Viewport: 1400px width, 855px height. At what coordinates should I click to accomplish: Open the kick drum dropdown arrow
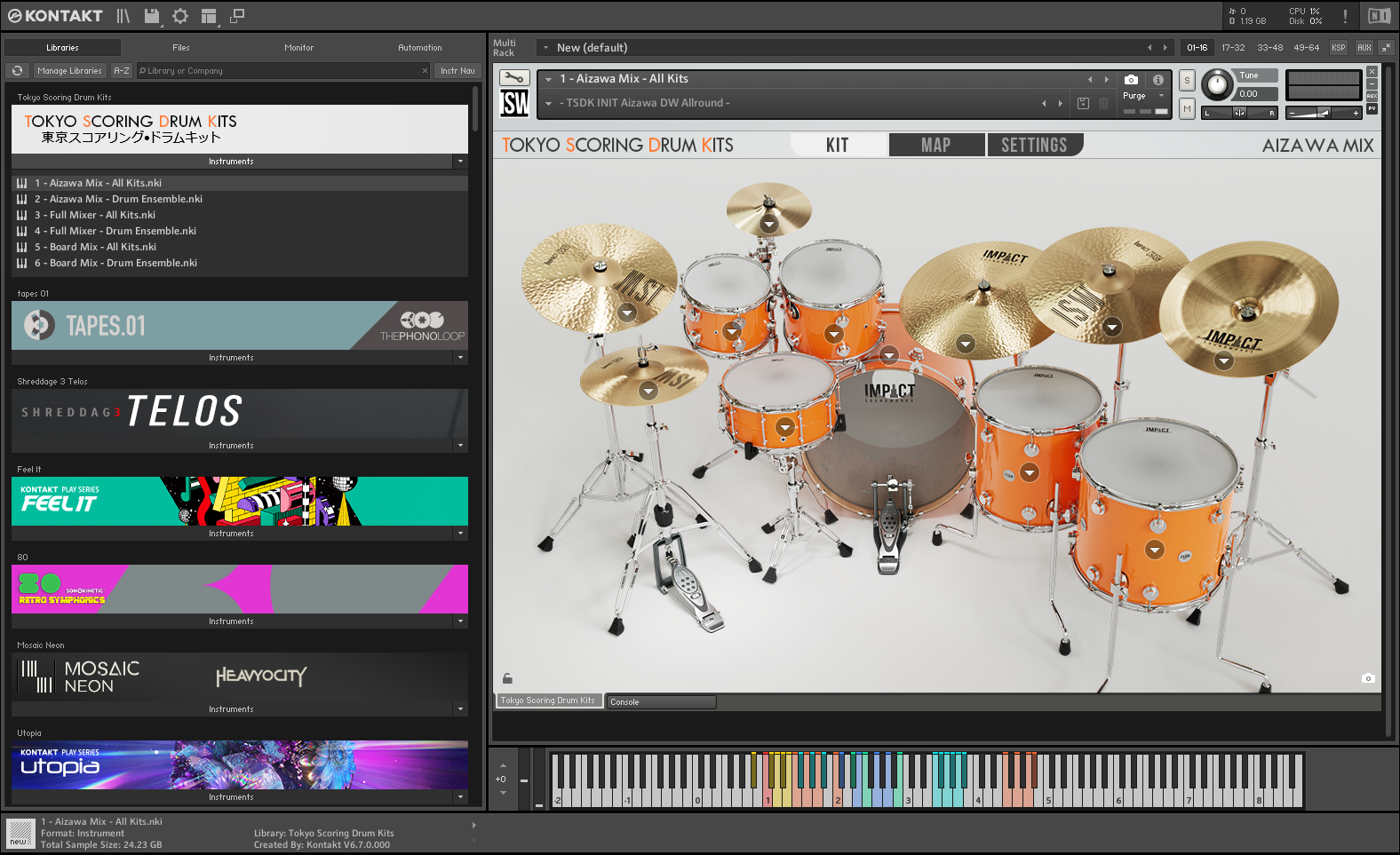(889, 356)
